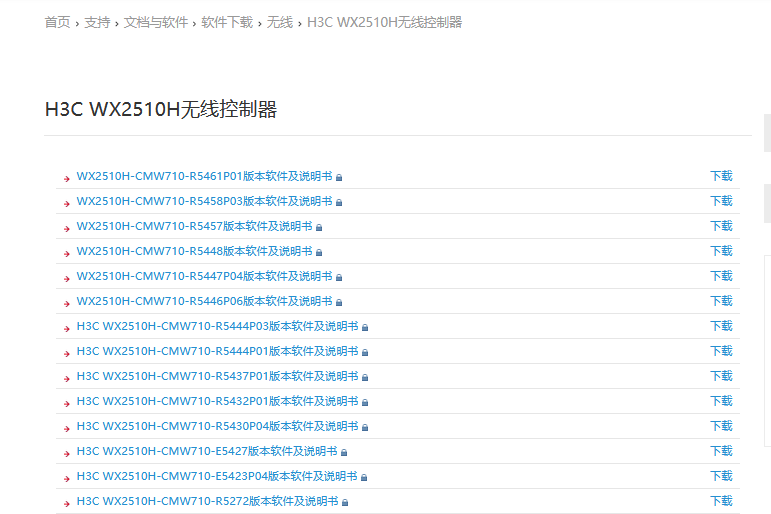Click 下载 for R5446P06 version
The height and width of the screenshot is (514, 771).
pos(721,301)
